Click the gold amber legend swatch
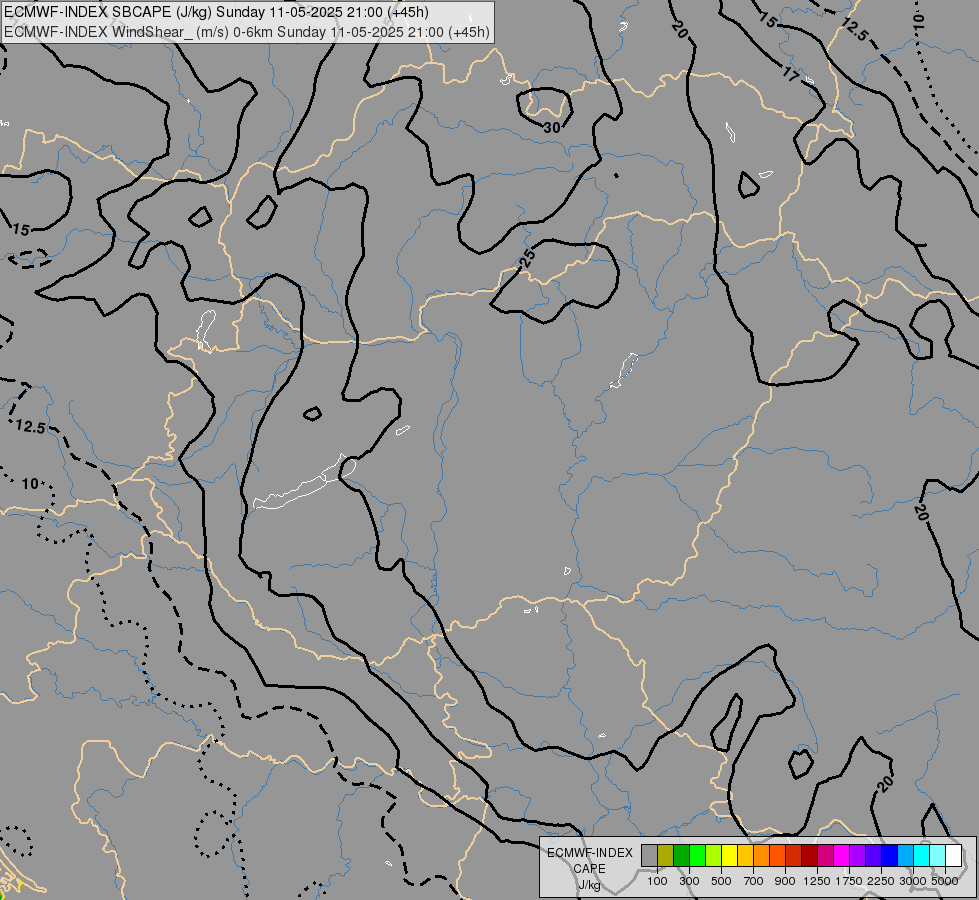 tap(745, 856)
